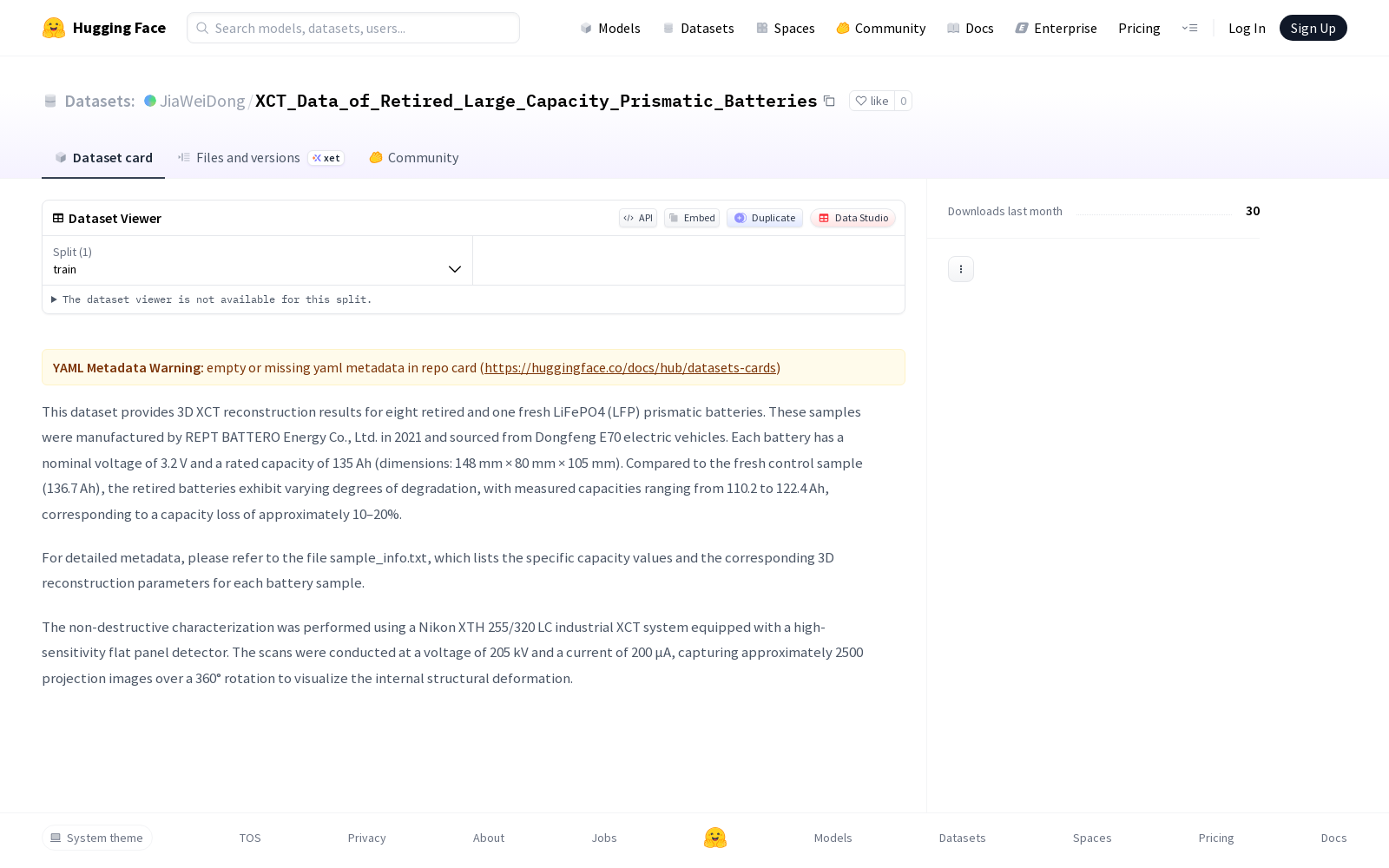Image resolution: width=1389 pixels, height=868 pixels.
Task: Click the Datasets stack icon beside the title
Action: [x=50, y=101]
